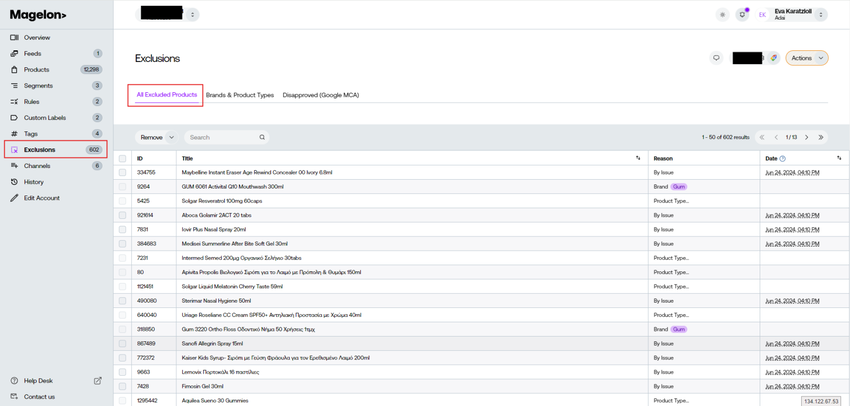
Task: Switch to Brands & Product Types tab
Action: point(240,95)
